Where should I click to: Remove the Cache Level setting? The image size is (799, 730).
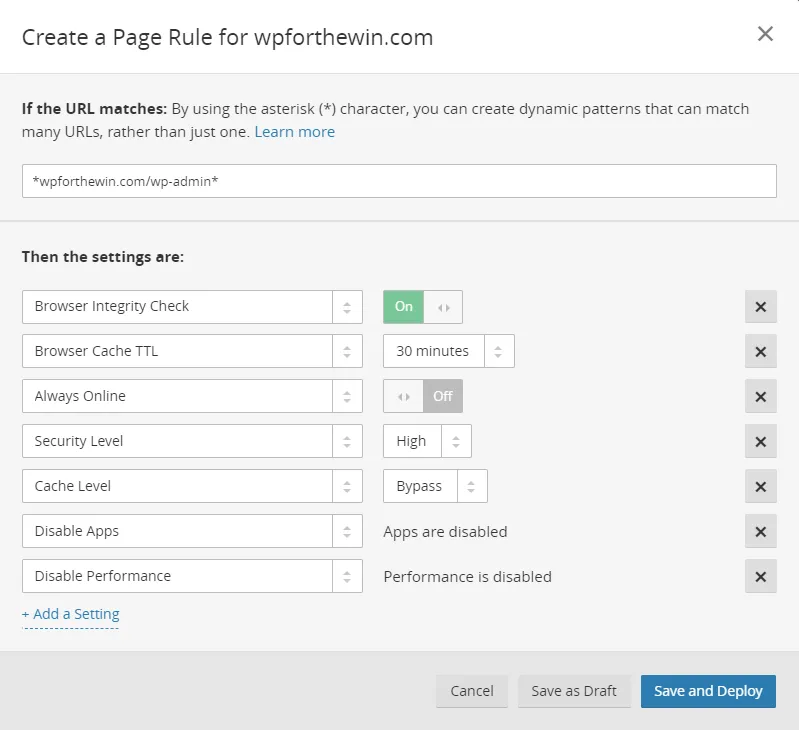tap(760, 486)
